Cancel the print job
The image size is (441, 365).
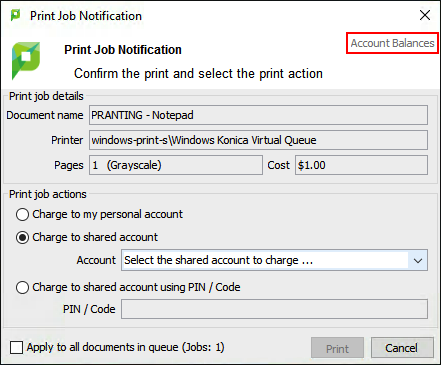click(402, 348)
